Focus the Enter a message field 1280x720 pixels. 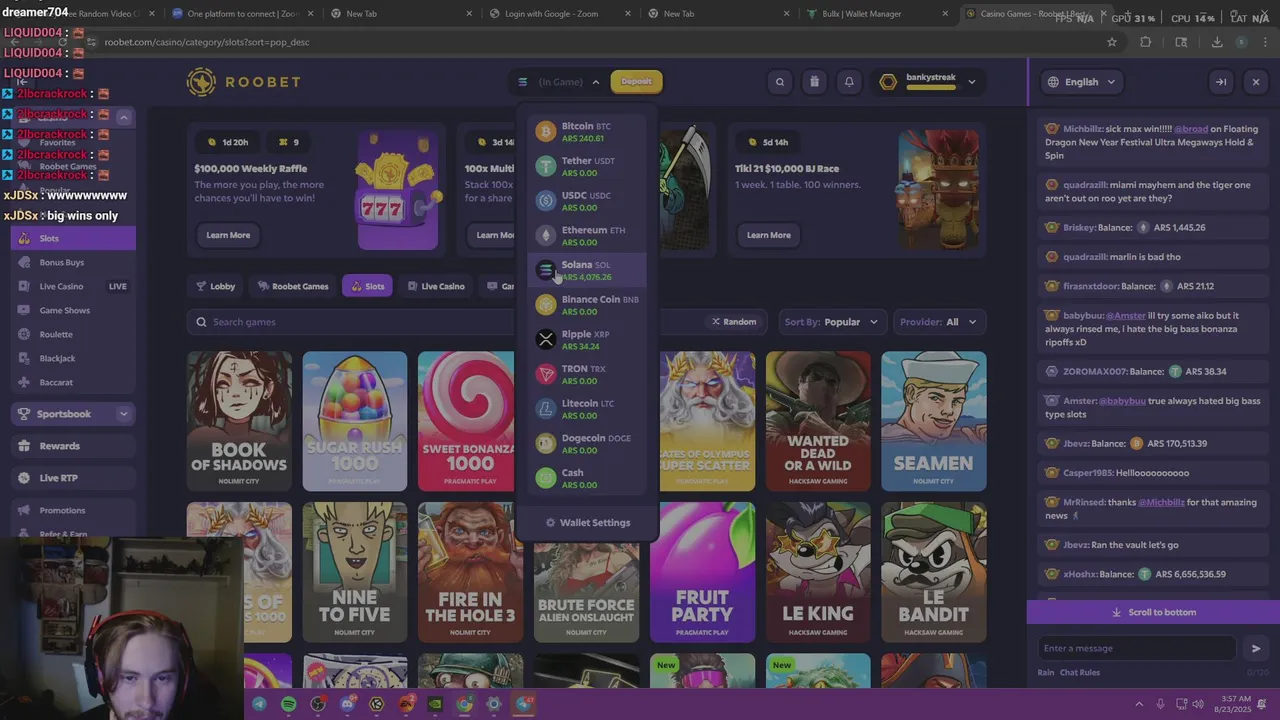coord(1135,648)
